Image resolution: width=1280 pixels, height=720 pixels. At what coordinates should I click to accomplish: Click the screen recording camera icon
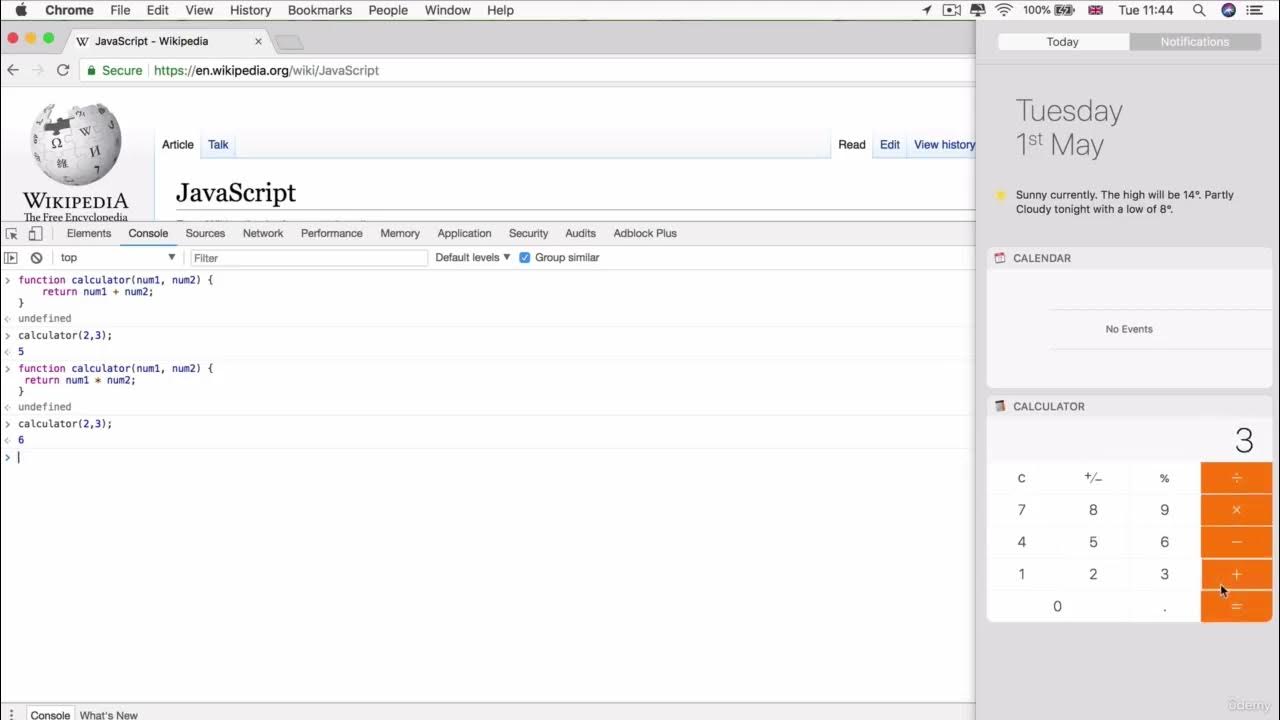[952, 10]
